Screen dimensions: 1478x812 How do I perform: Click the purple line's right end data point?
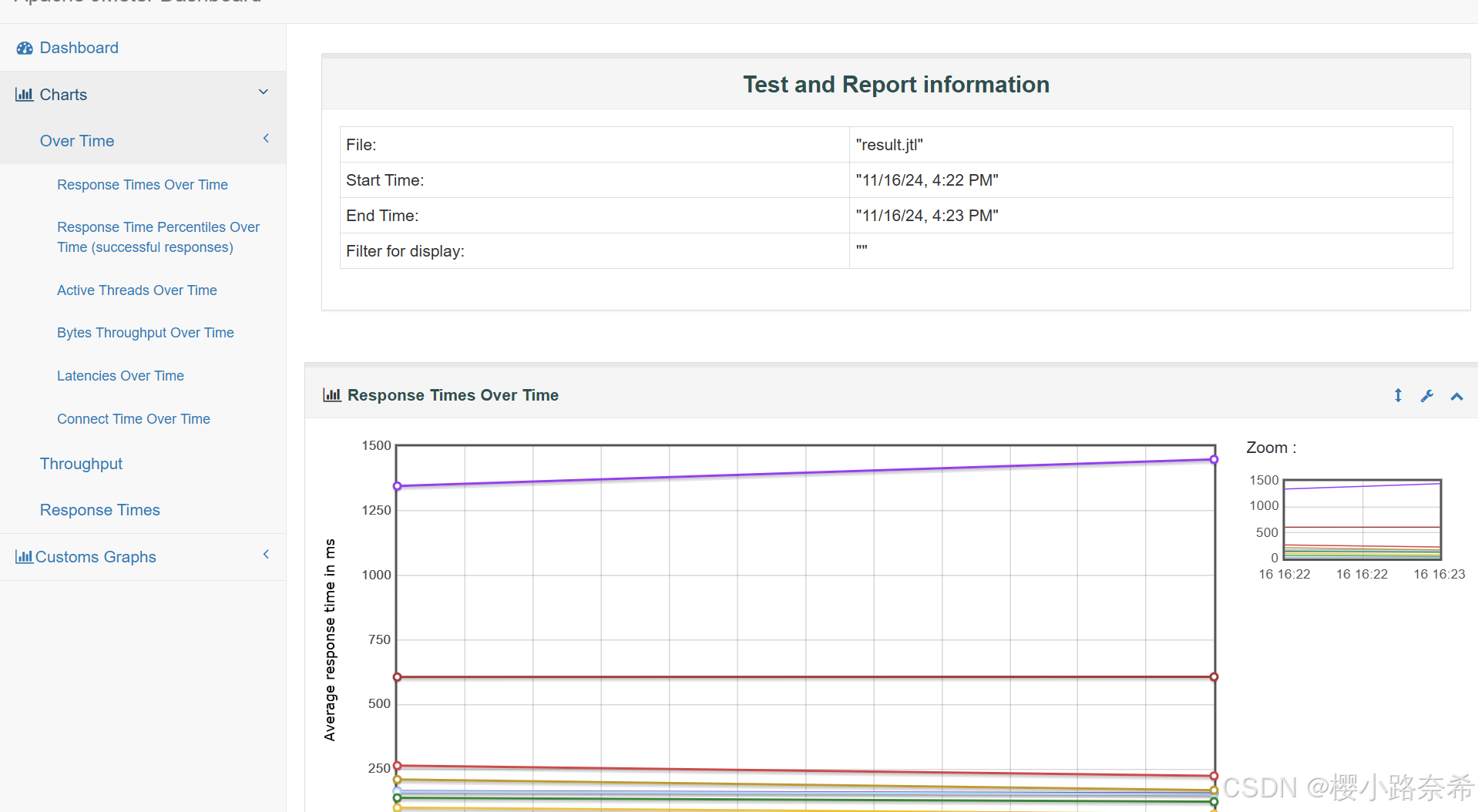pyautogui.click(x=1214, y=459)
